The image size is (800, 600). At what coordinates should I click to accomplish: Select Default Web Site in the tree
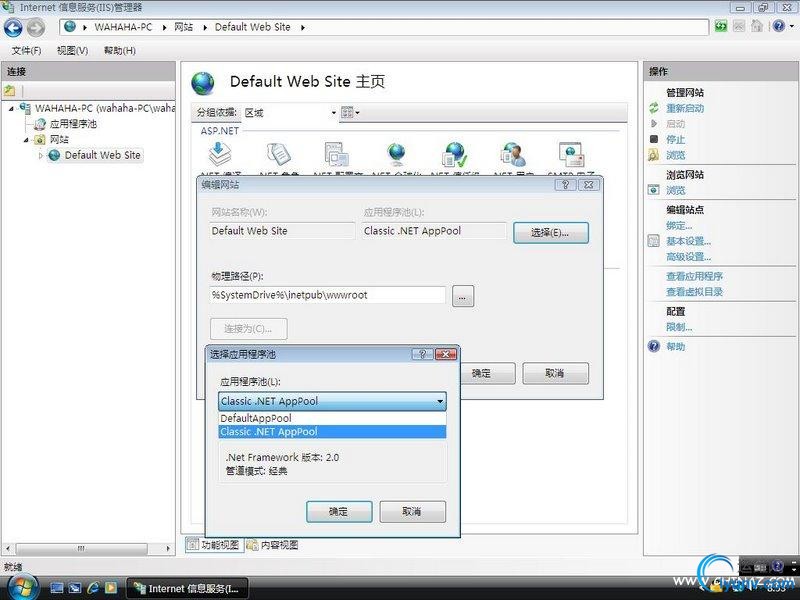click(x=102, y=155)
